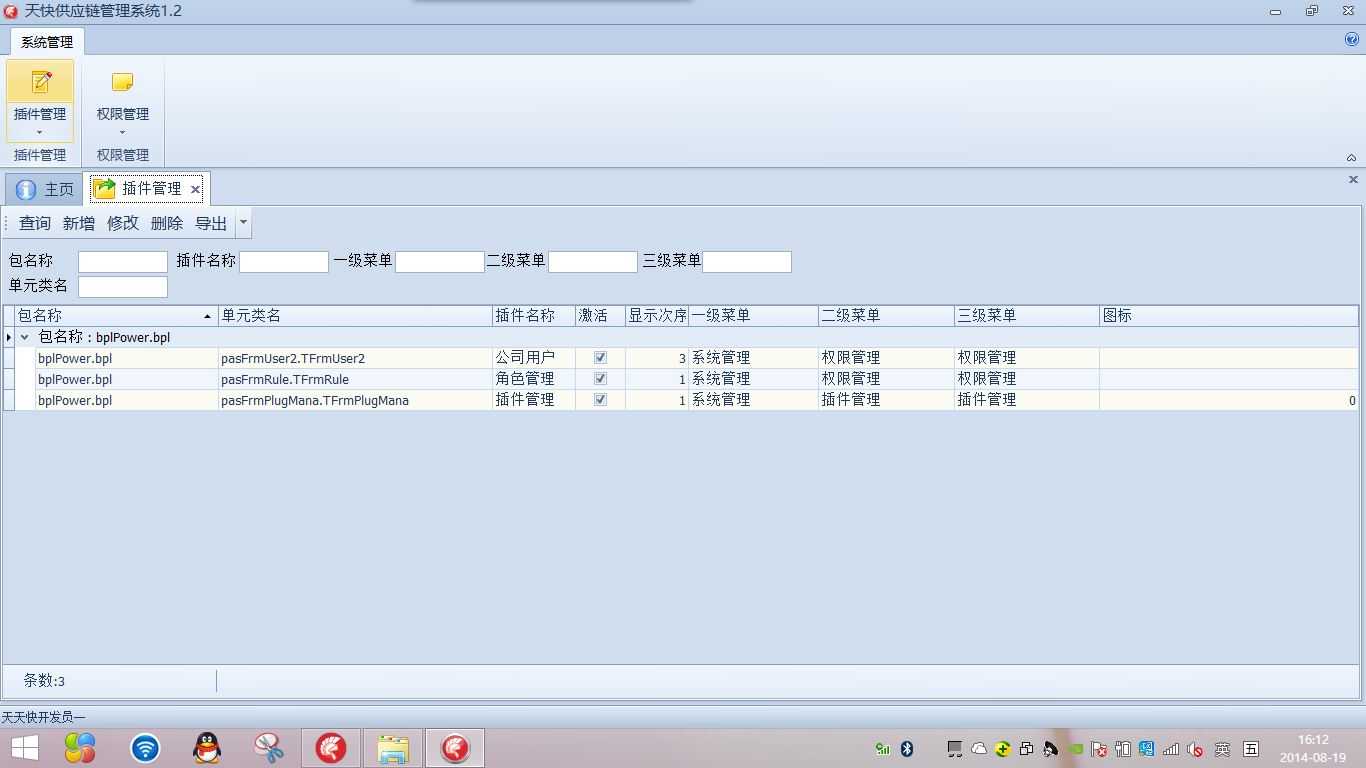Viewport: 1366px width, 768px height.
Task: Click the 条数:3 status bar entry
Action: (x=44, y=681)
